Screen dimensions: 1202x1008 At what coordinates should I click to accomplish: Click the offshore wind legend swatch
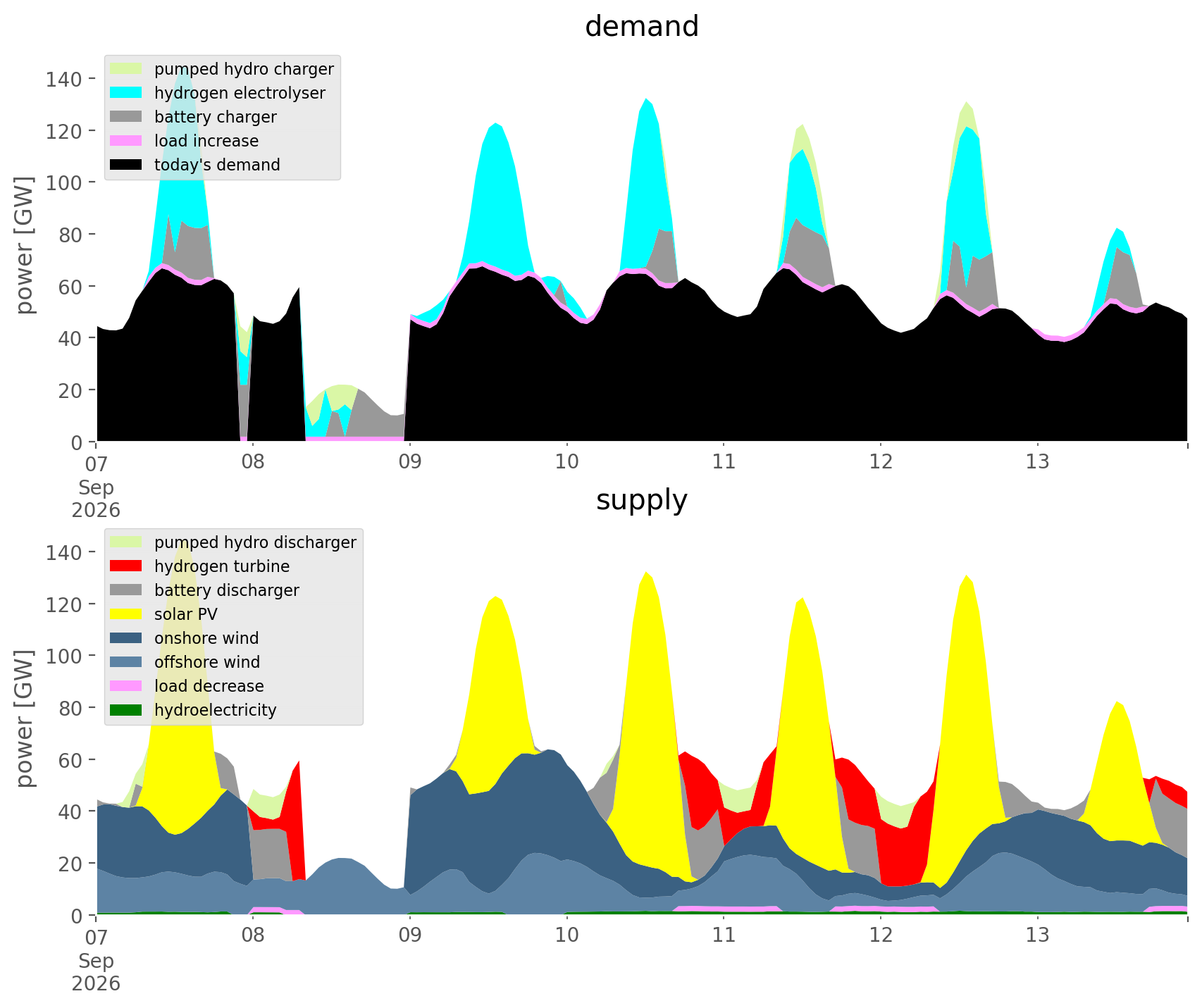coord(128,662)
